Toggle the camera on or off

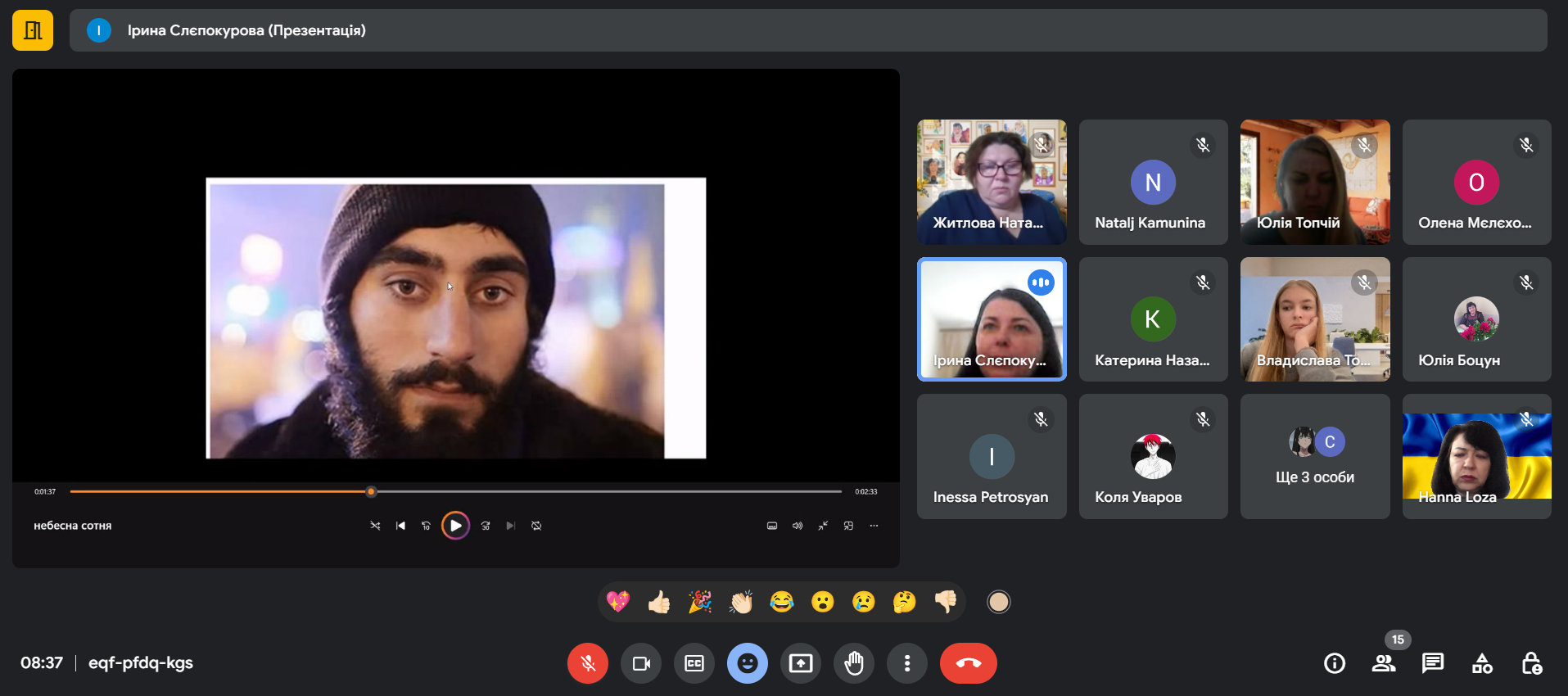tap(641, 663)
